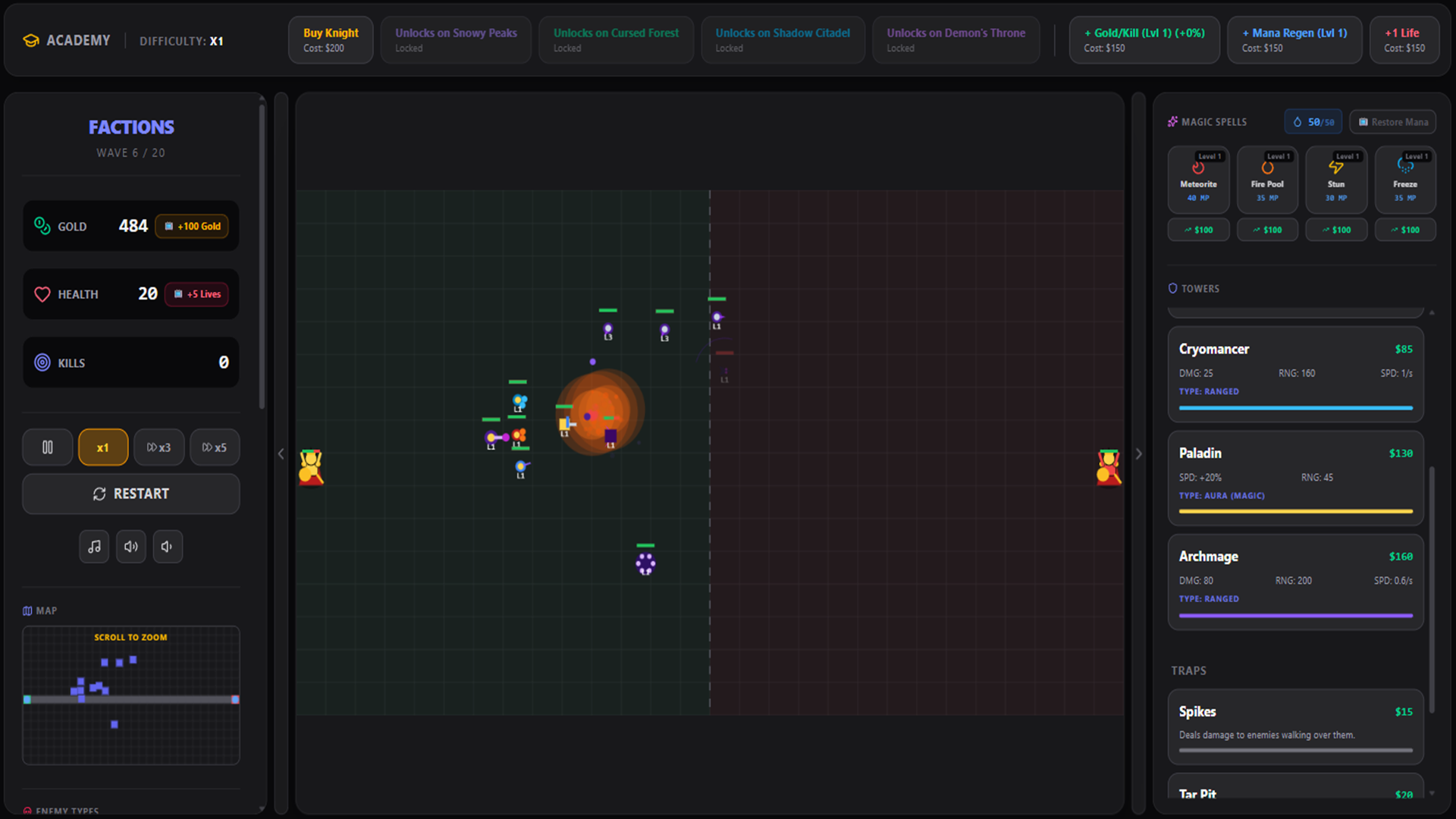The width and height of the screenshot is (1456, 819).
Task: Expand the right towers panel
Action: tap(1139, 453)
